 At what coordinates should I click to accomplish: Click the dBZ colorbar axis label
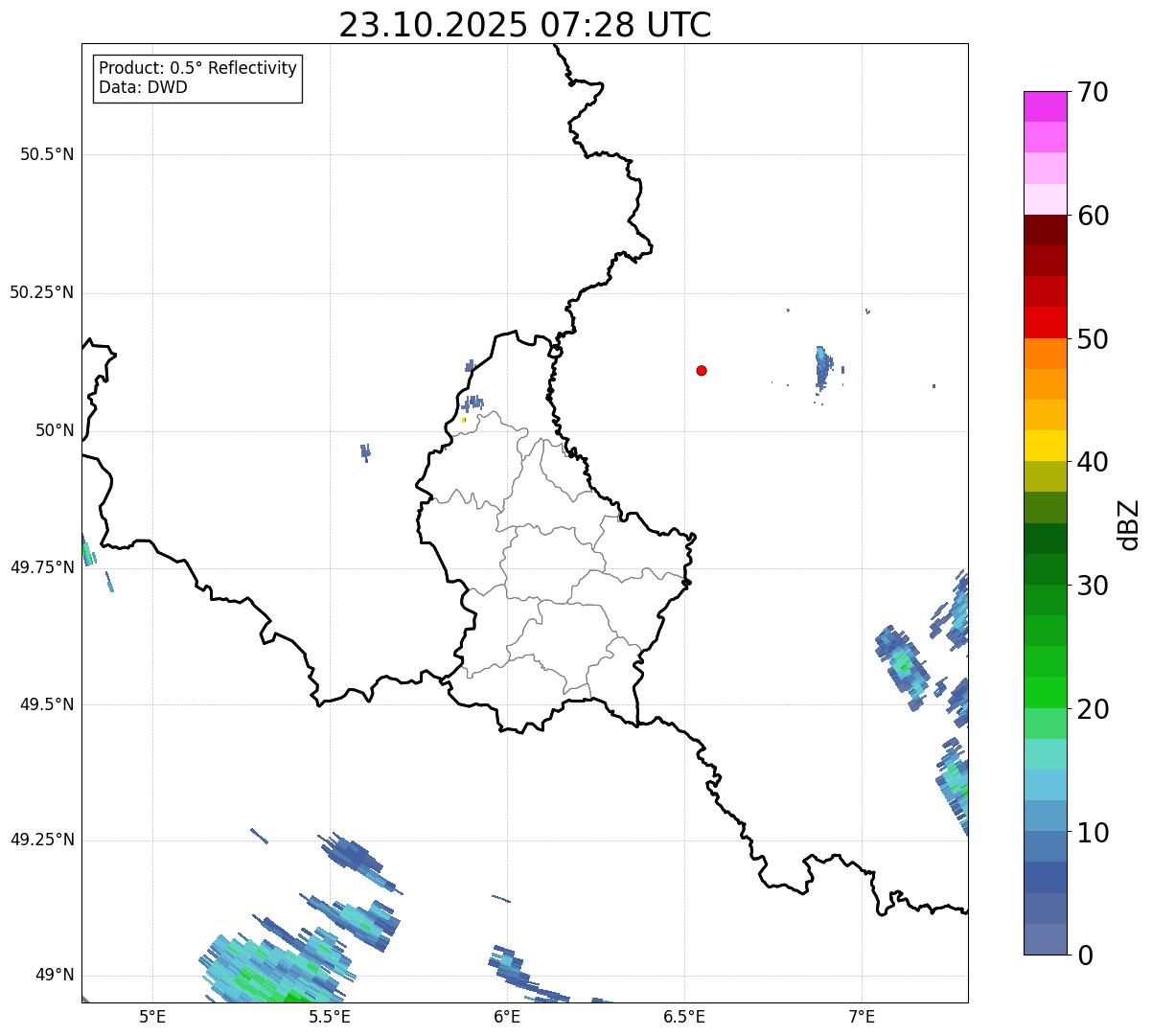pyautogui.click(x=1130, y=524)
